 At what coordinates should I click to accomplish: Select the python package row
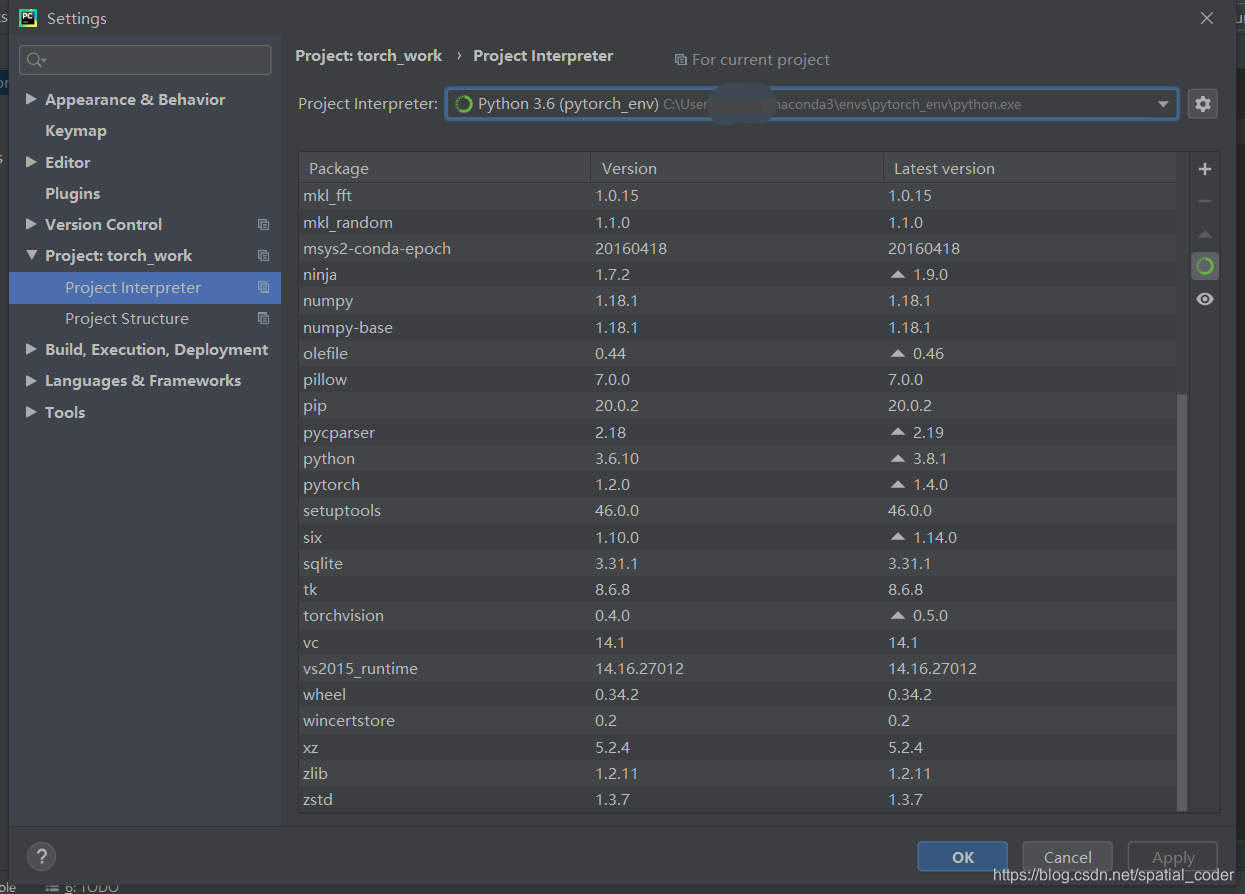point(738,459)
